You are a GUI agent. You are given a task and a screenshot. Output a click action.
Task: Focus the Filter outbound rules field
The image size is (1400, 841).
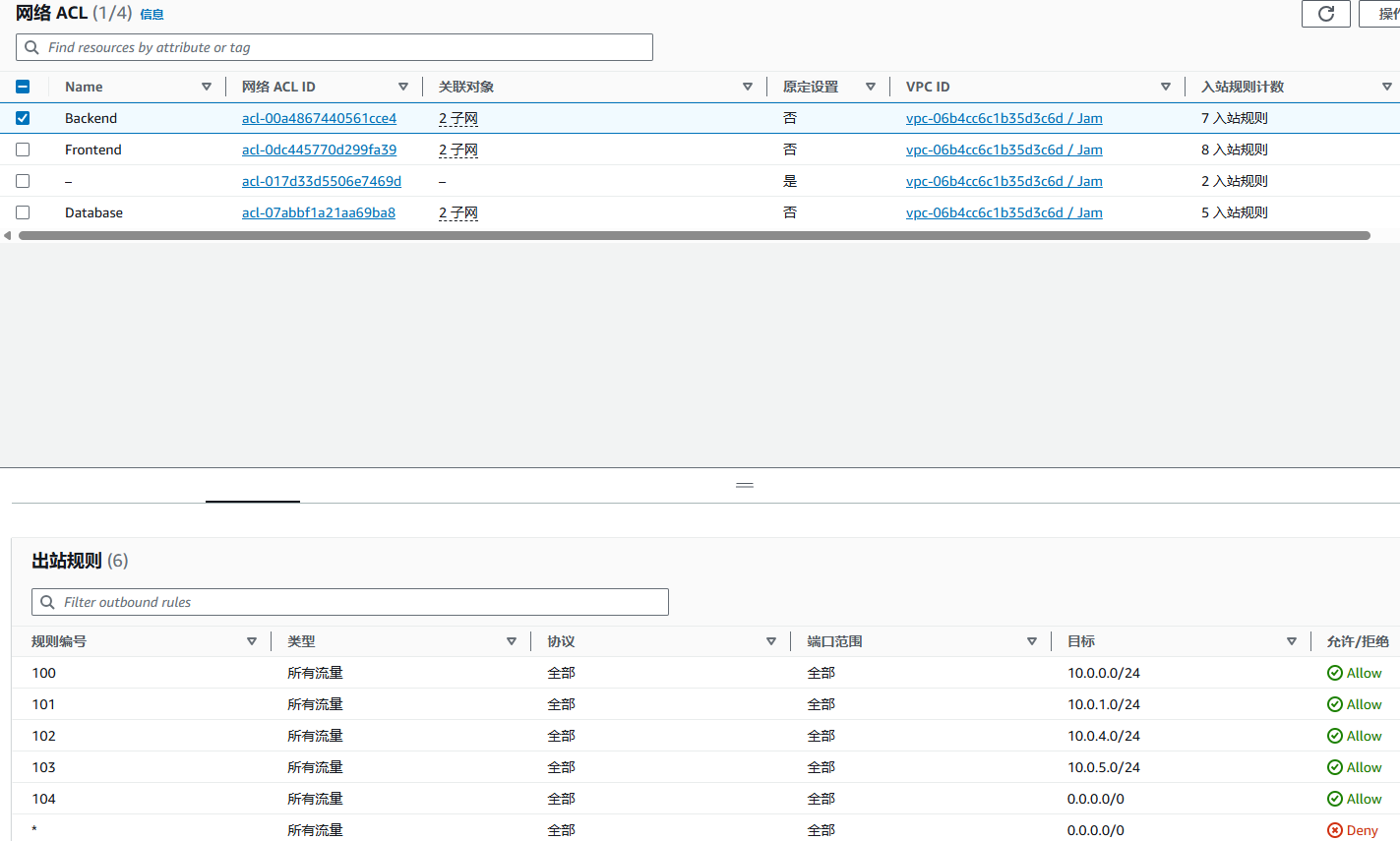click(350, 602)
